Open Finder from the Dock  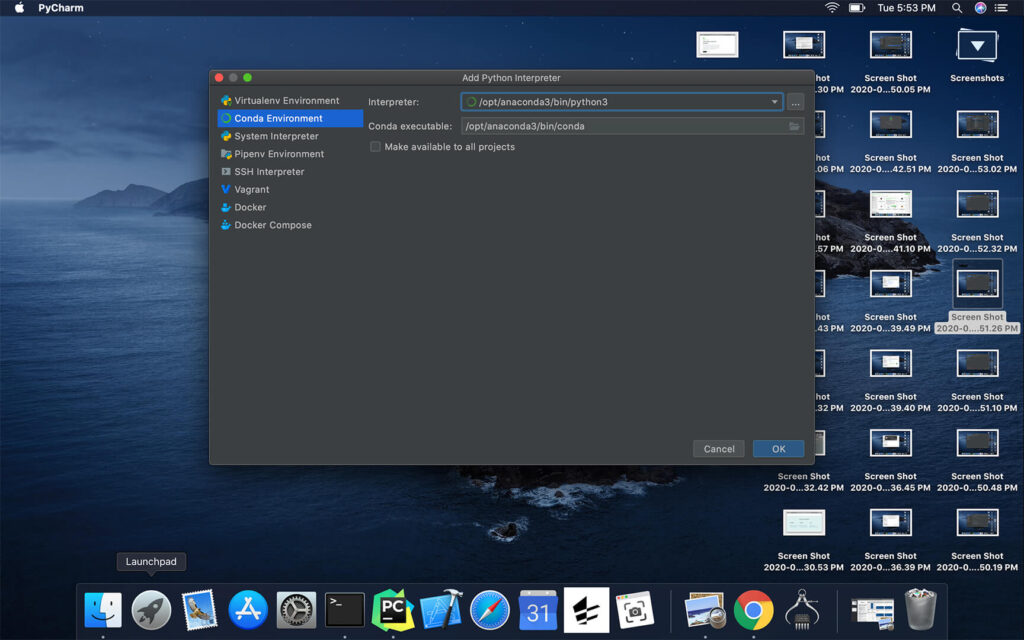point(103,611)
